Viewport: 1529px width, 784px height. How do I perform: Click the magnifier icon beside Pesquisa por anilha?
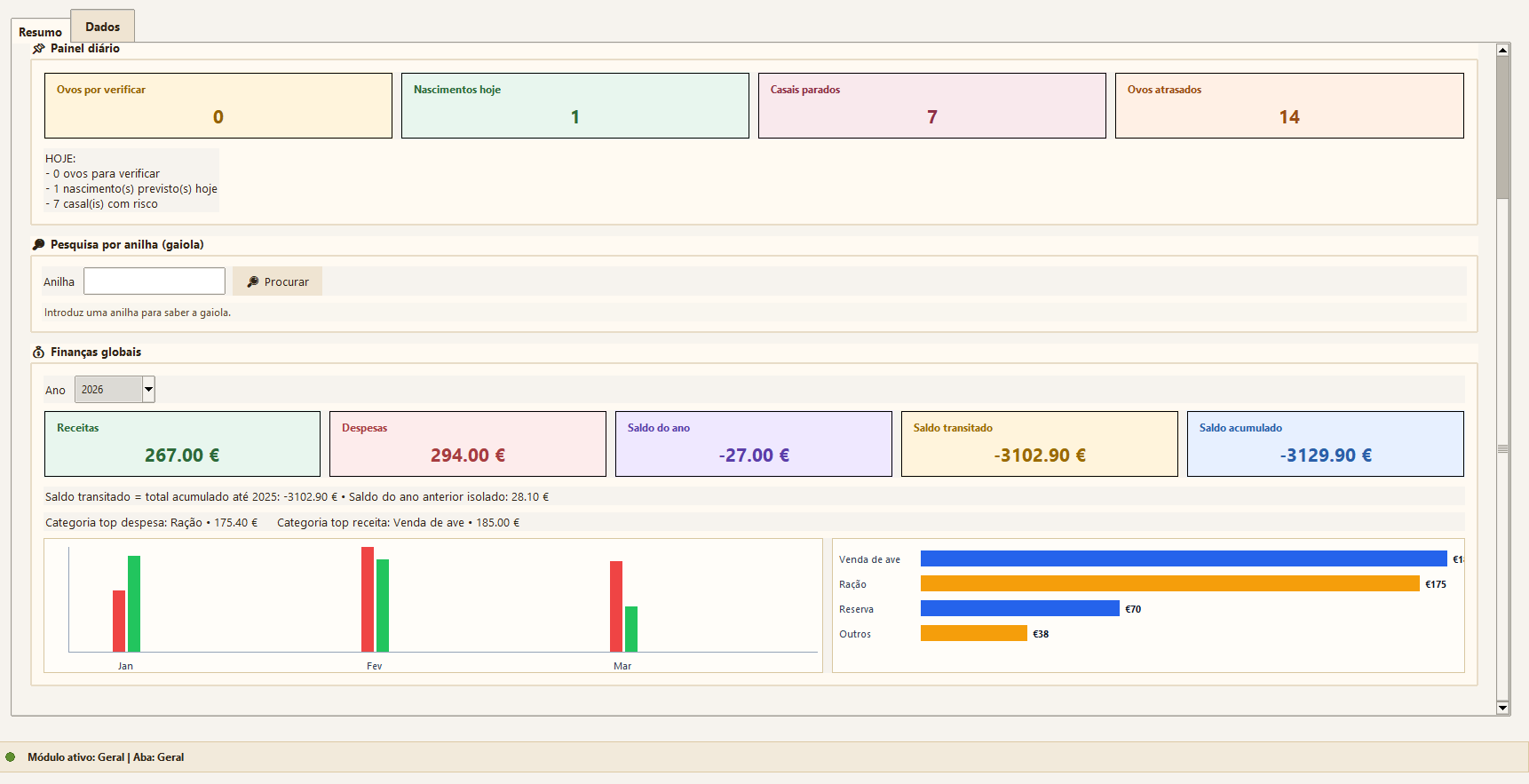point(38,245)
